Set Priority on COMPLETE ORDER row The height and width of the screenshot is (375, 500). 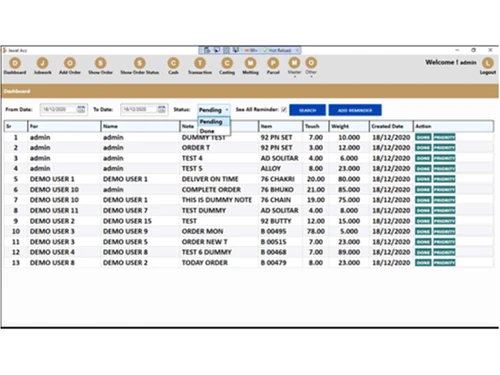tap(444, 190)
